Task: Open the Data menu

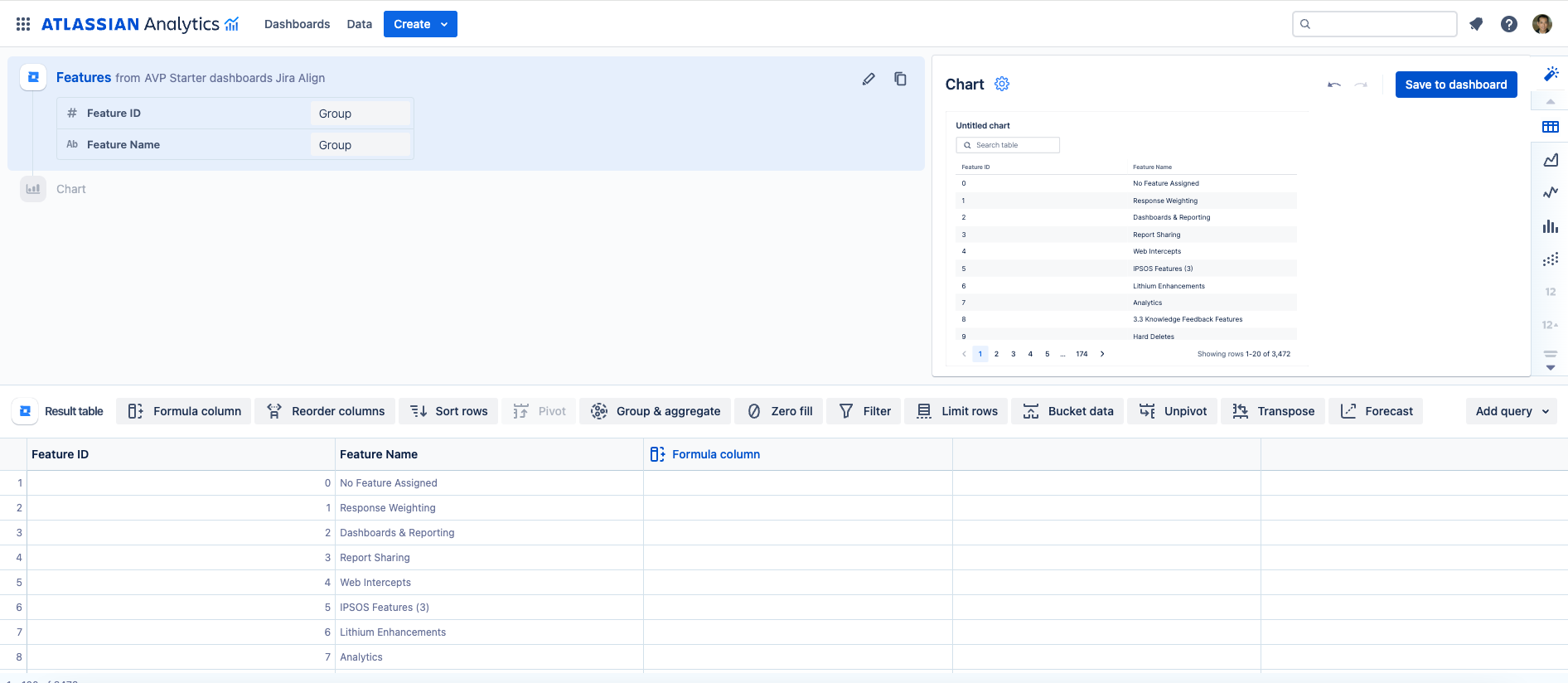Action: (x=359, y=24)
